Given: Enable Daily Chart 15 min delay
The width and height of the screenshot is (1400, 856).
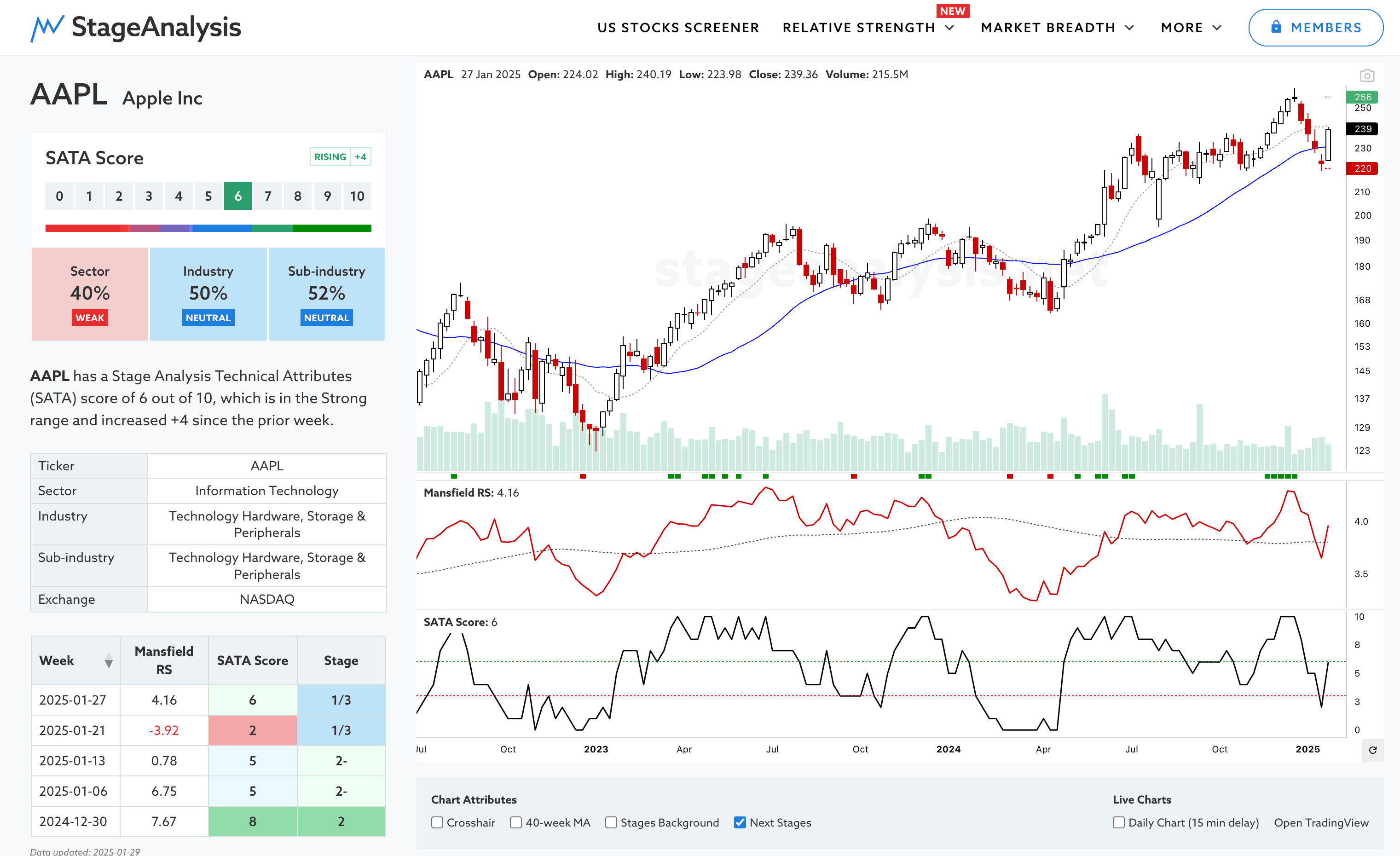Looking at the screenshot, I should [x=1118, y=822].
